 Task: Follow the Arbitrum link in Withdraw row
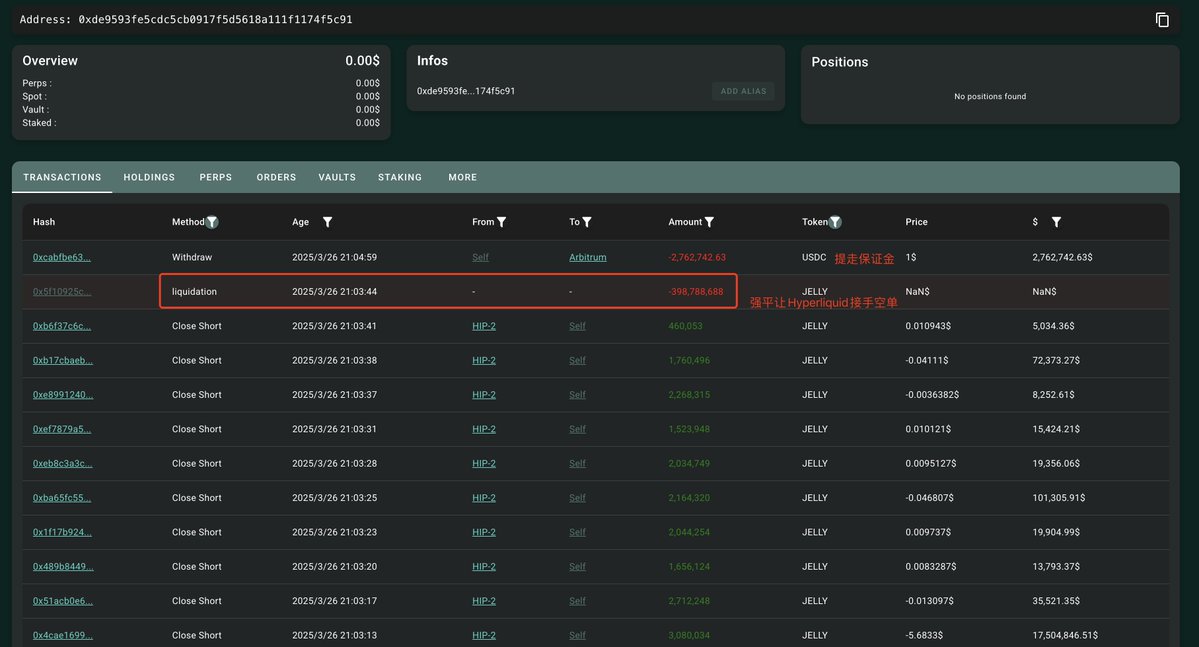587,257
